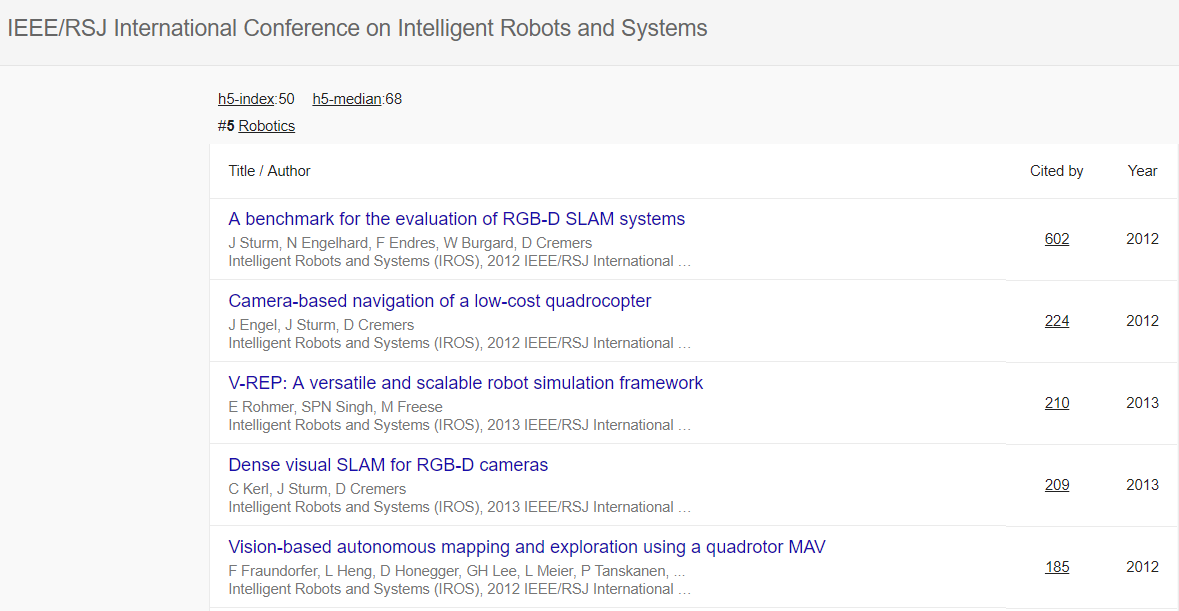Screen dimensions: 1179x611
Task: View the 210 citing articles
Action: tap(1056, 403)
